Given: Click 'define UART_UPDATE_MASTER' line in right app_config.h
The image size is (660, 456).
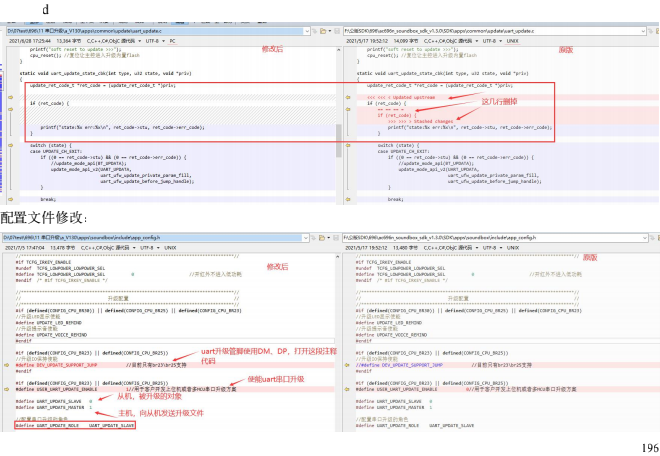Looking at the screenshot, I should (395, 408).
